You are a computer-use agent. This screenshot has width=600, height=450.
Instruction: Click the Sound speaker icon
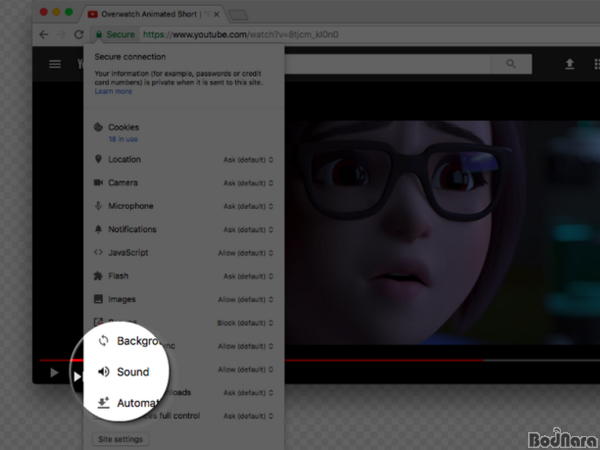[x=103, y=372]
